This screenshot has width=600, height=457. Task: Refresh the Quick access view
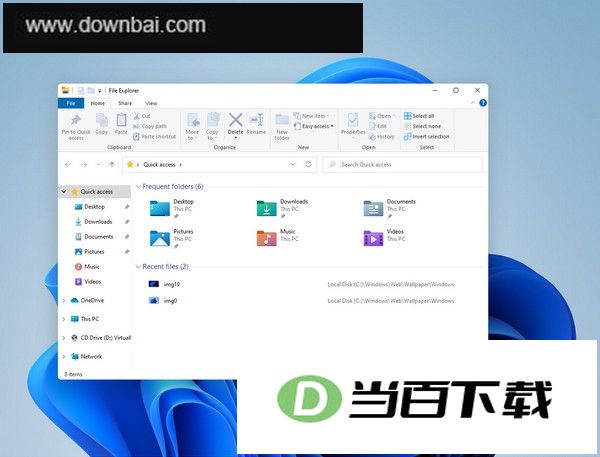(308, 164)
